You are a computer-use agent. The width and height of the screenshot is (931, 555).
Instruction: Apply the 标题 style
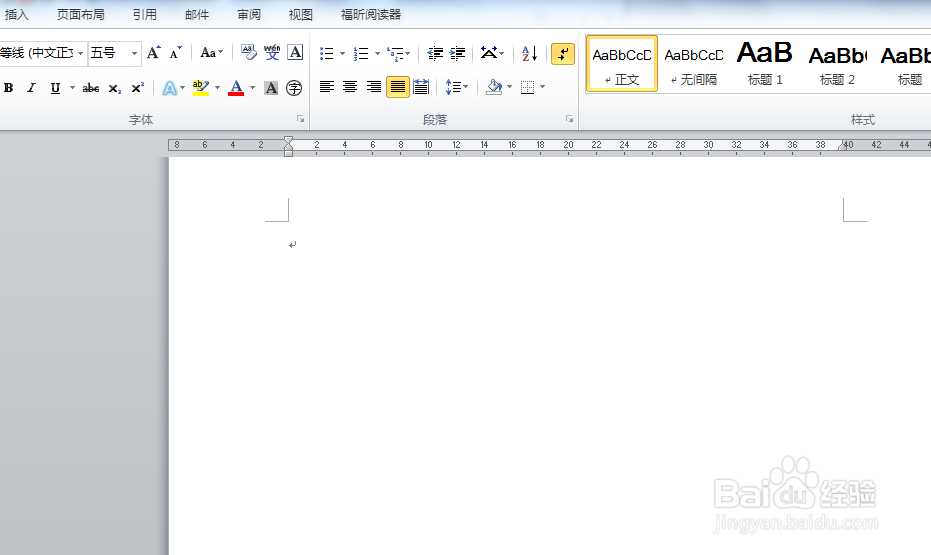pos(904,64)
